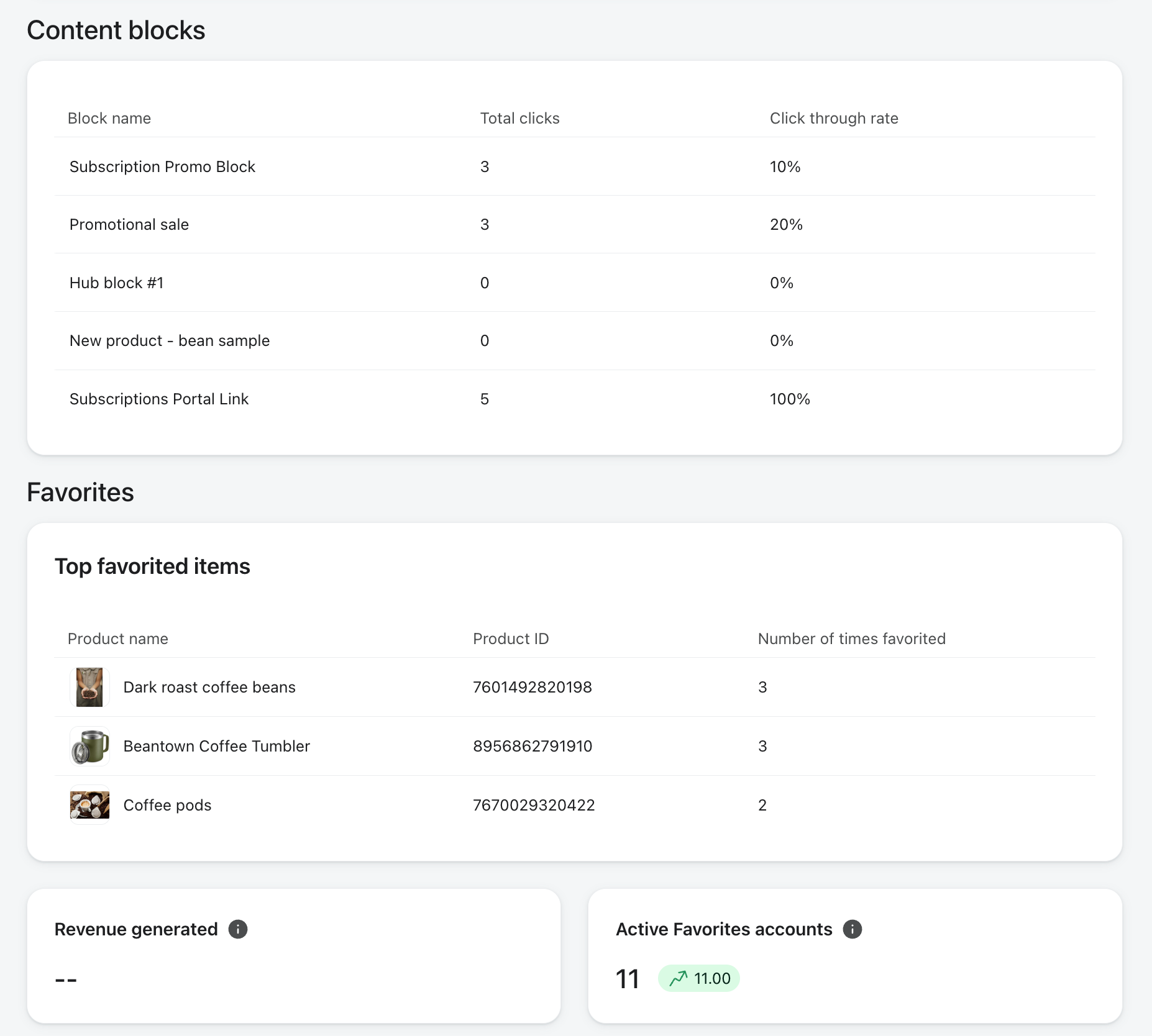Open the Dark roast coffee beans thumbnail
This screenshot has height=1036, width=1152.
89,687
